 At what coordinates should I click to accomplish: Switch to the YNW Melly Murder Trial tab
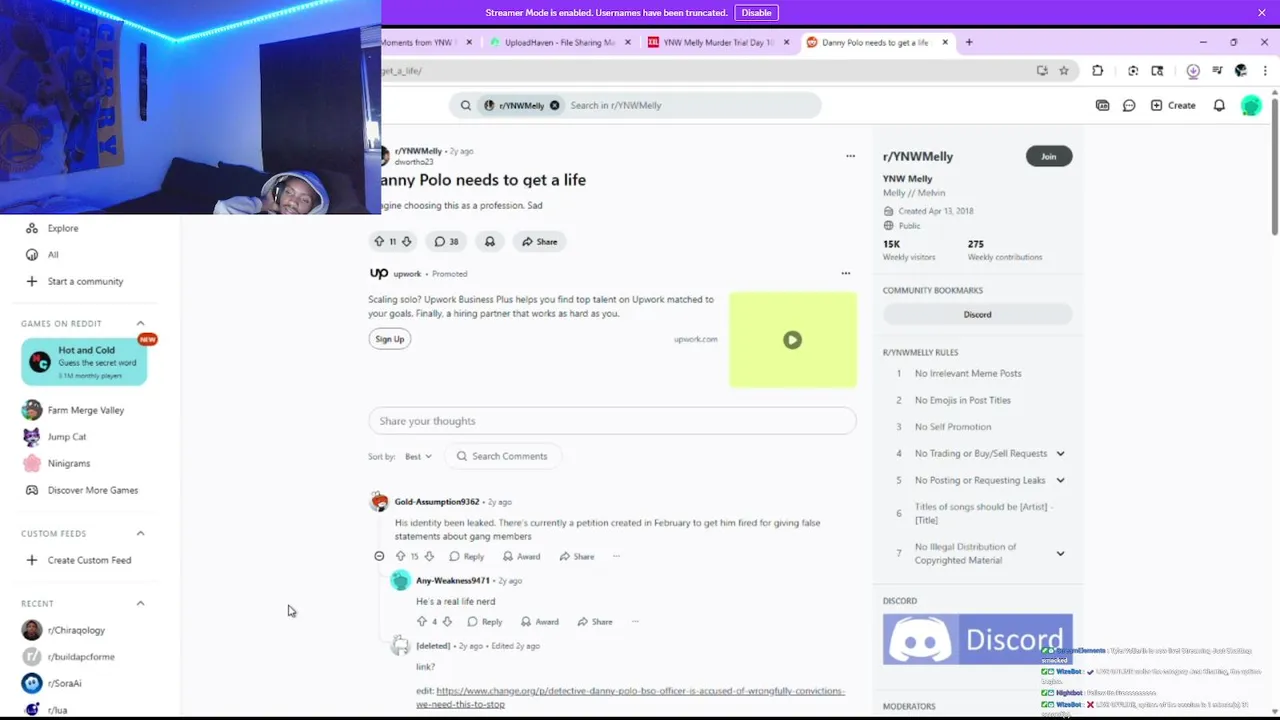point(718,42)
